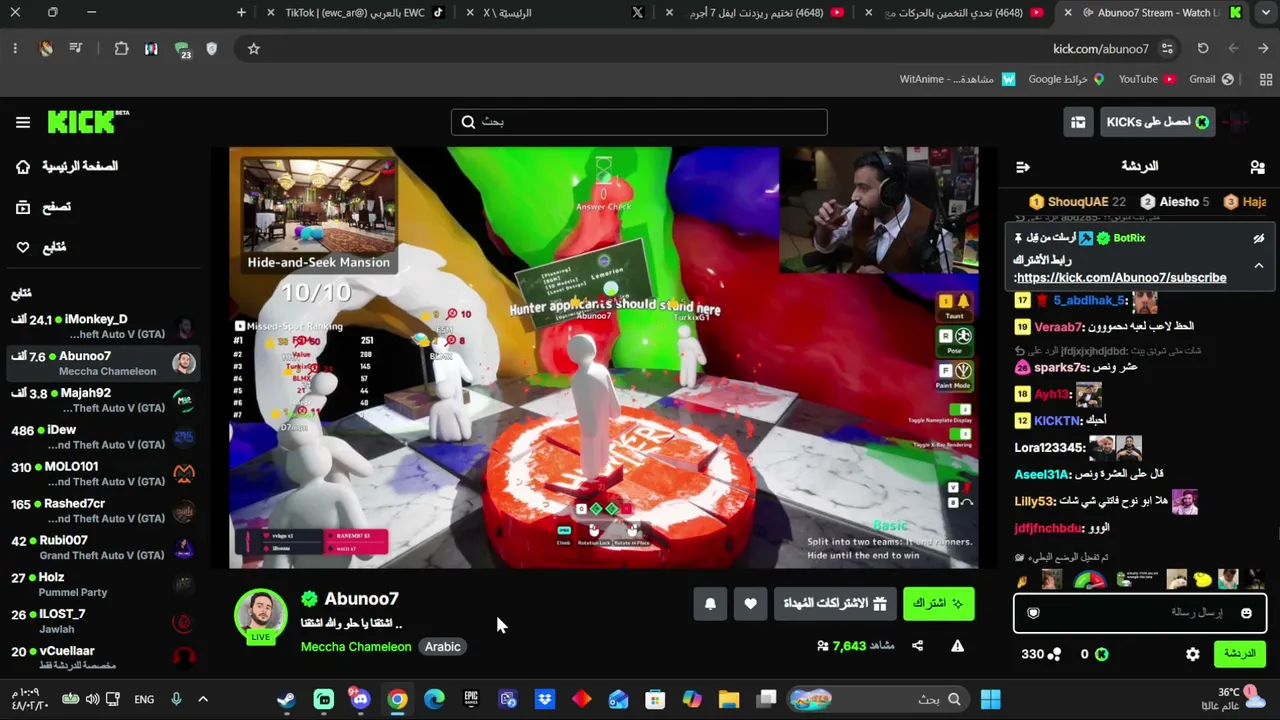Hide the pinned BotRix message

click(x=1259, y=239)
